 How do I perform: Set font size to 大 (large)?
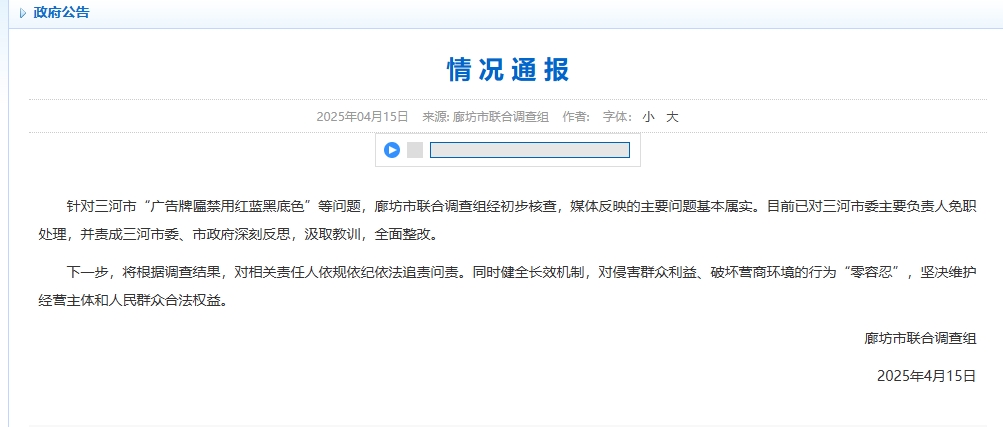tap(672, 117)
